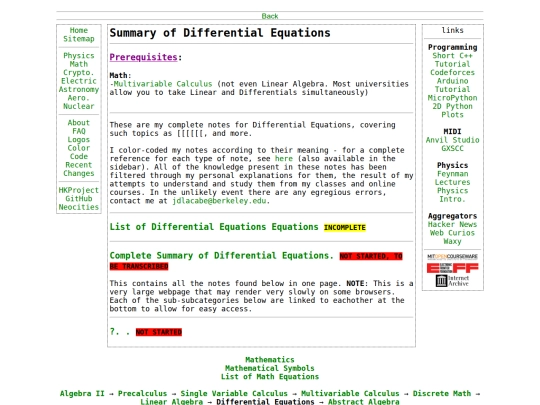Open the Mathematical Symbols footer link
This screenshot has width=540, height=405.
270,368
